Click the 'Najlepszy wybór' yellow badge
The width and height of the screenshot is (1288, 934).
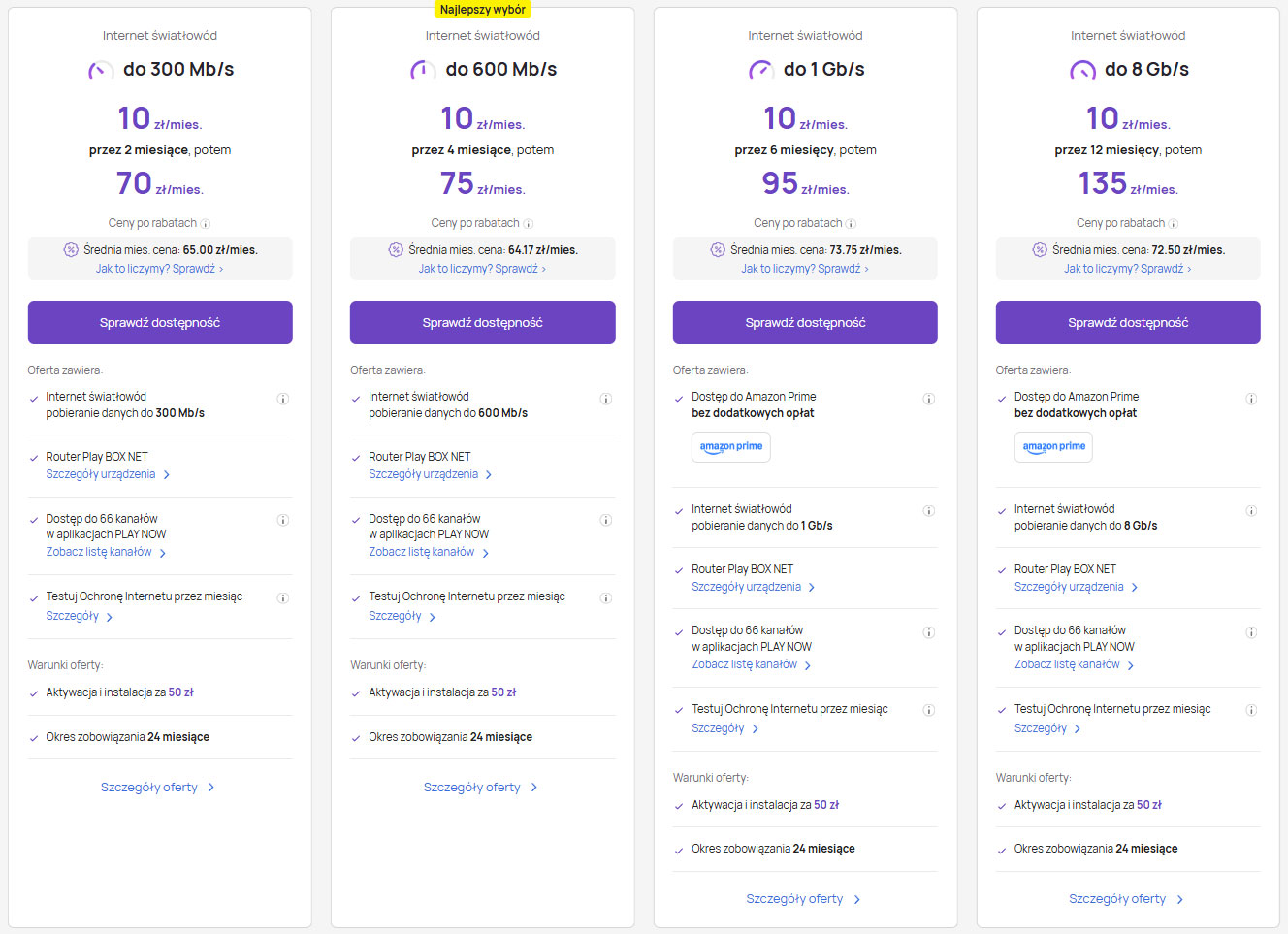pyautogui.click(x=482, y=10)
